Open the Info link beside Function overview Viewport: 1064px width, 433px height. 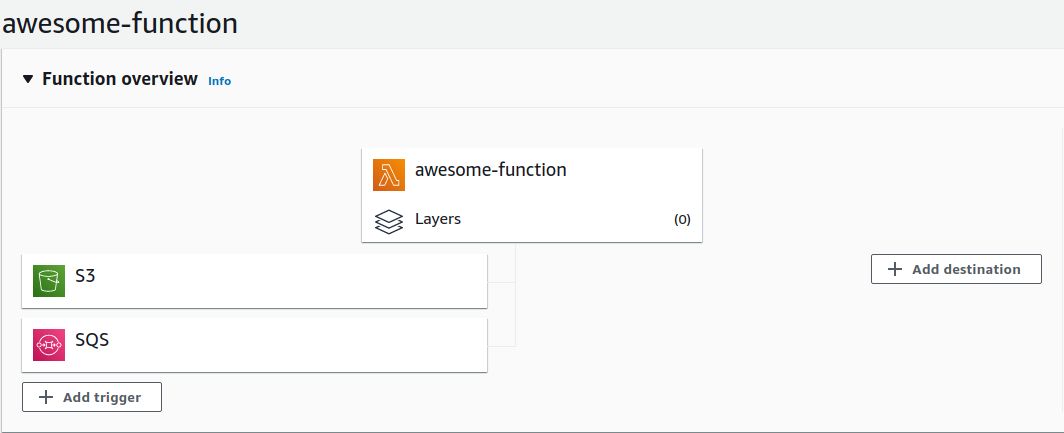click(219, 81)
